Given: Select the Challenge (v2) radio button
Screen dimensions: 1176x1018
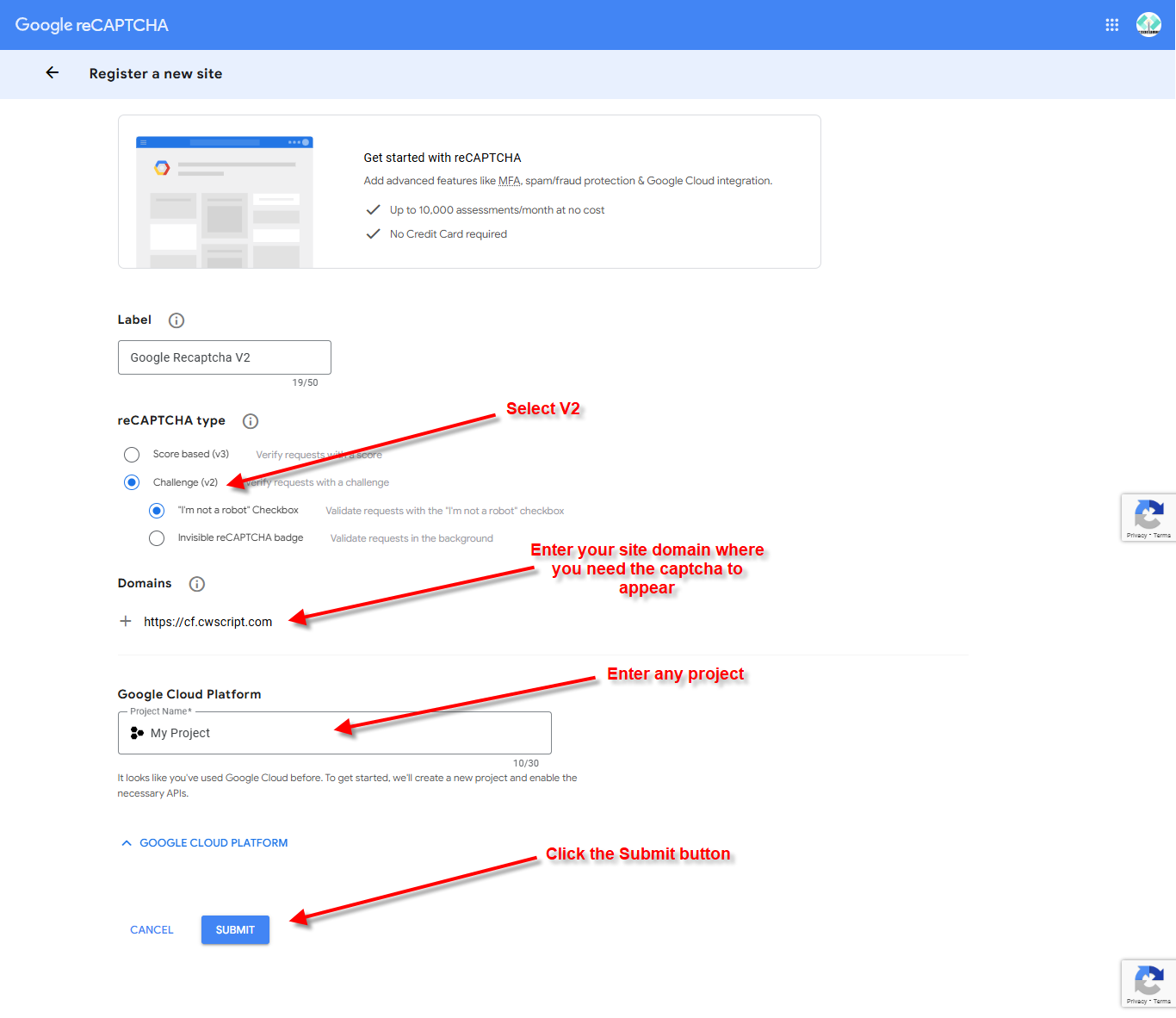Looking at the screenshot, I should tap(132, 482).
